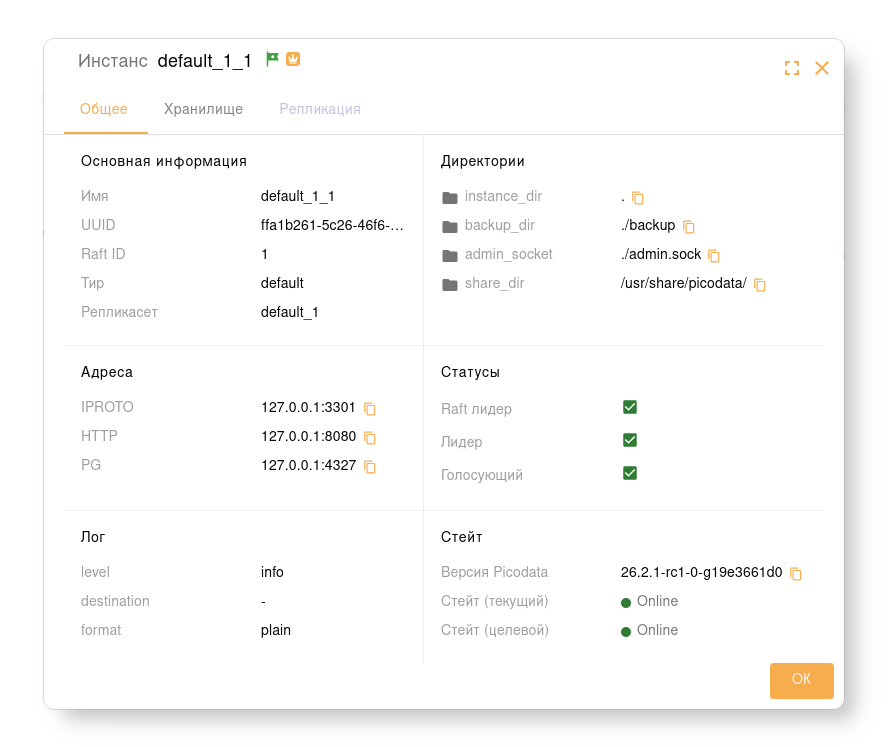Click the Стейт section heading
The width and height of the screenshot is (889, 747).
[x=462, y=537]
